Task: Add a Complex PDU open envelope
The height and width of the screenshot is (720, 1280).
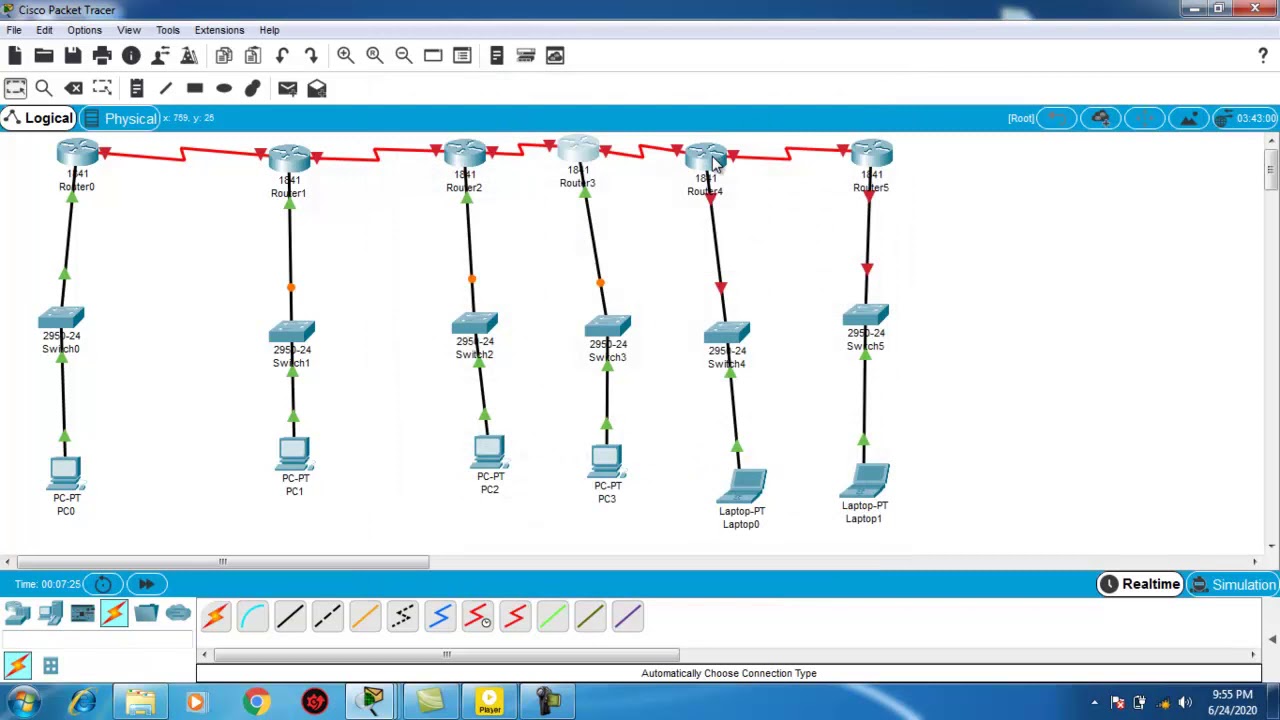Action: point(317,89)
